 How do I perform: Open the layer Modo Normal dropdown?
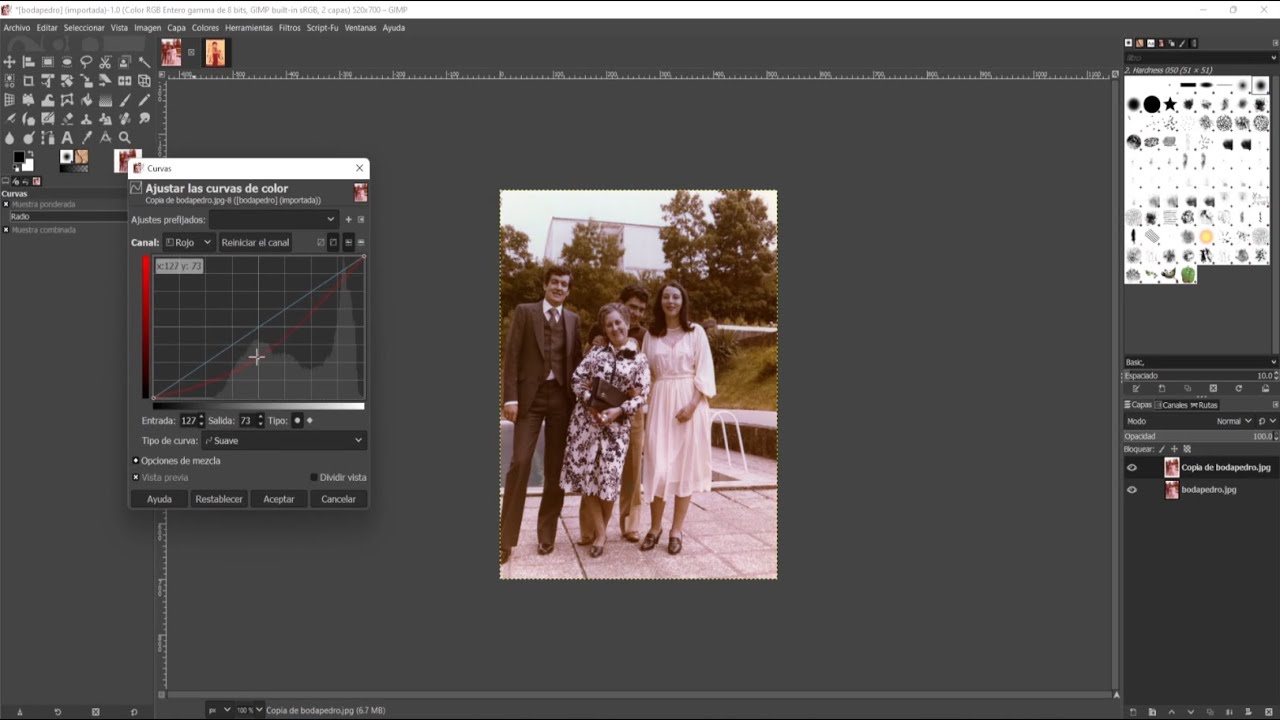(x=1234, y=421)
